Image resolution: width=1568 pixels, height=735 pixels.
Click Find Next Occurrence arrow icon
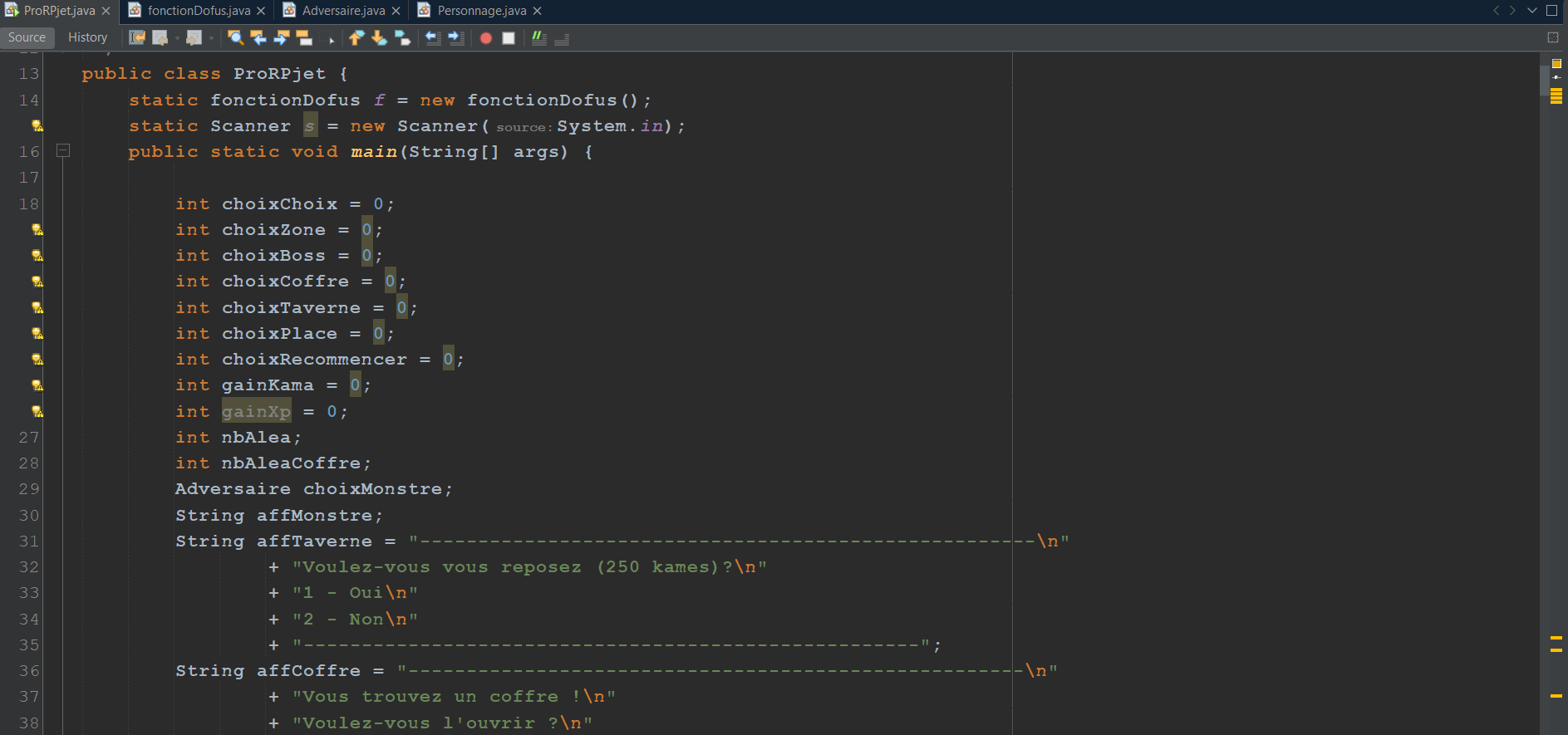282,37
